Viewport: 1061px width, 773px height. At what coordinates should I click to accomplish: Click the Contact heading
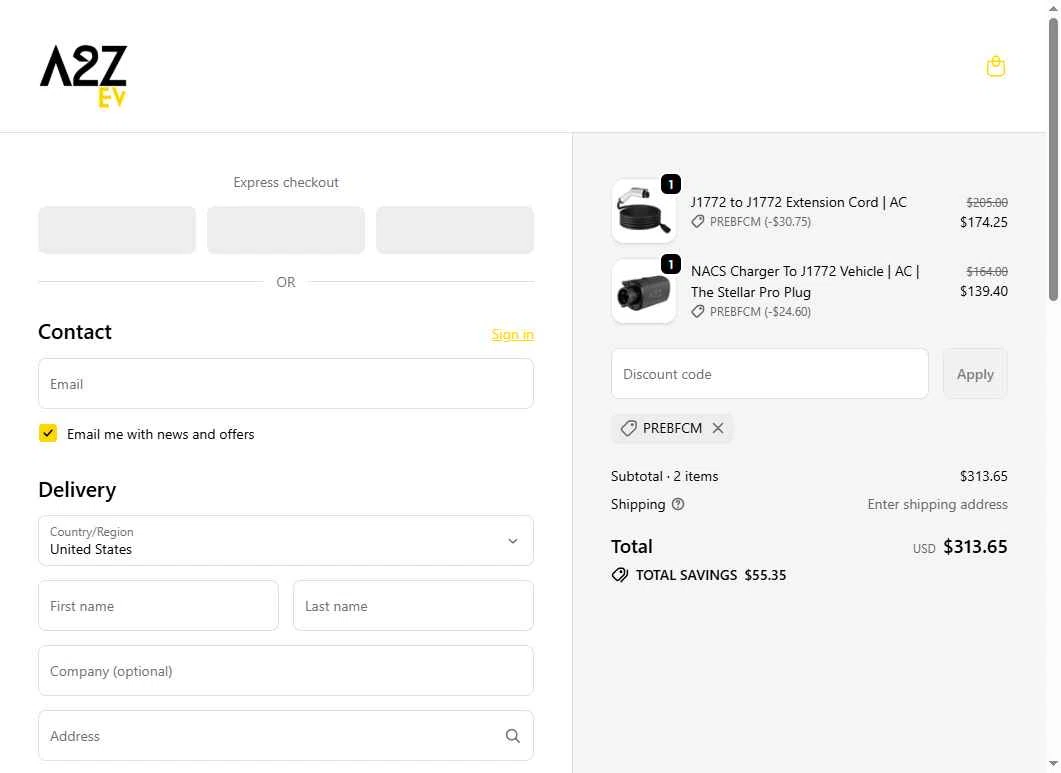pyautogui.click(x=75, y=332)
